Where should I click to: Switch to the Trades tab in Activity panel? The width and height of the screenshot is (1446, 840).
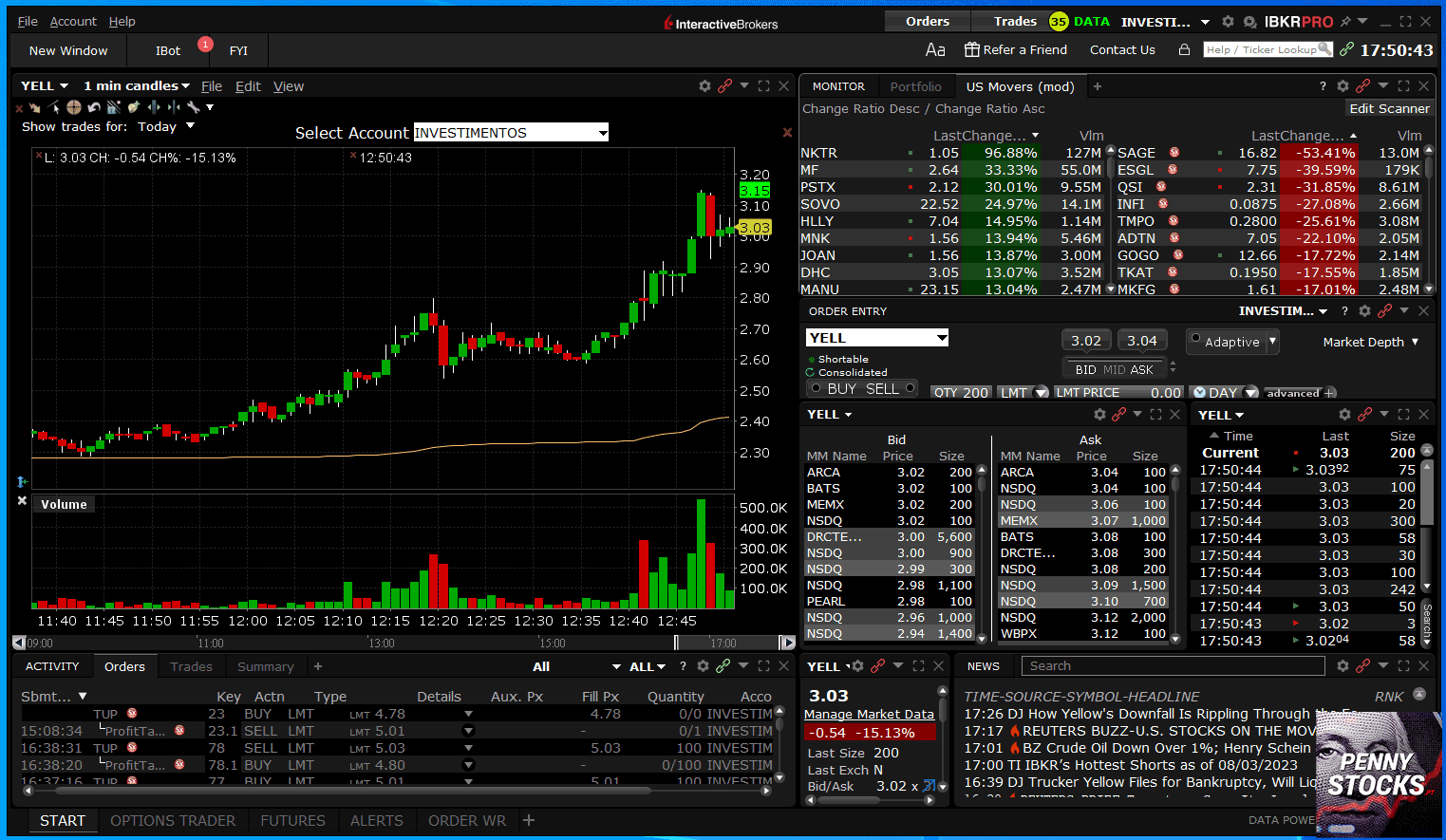191,666
